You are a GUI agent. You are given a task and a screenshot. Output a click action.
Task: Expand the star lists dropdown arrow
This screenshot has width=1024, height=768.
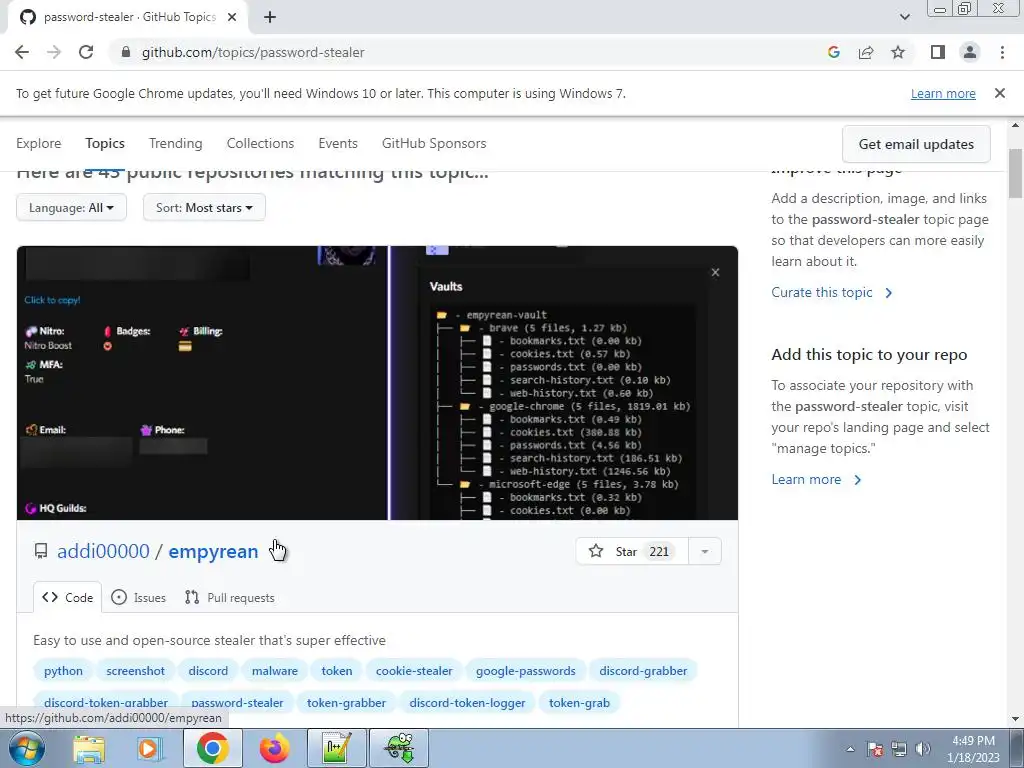[x=704, y=551]
